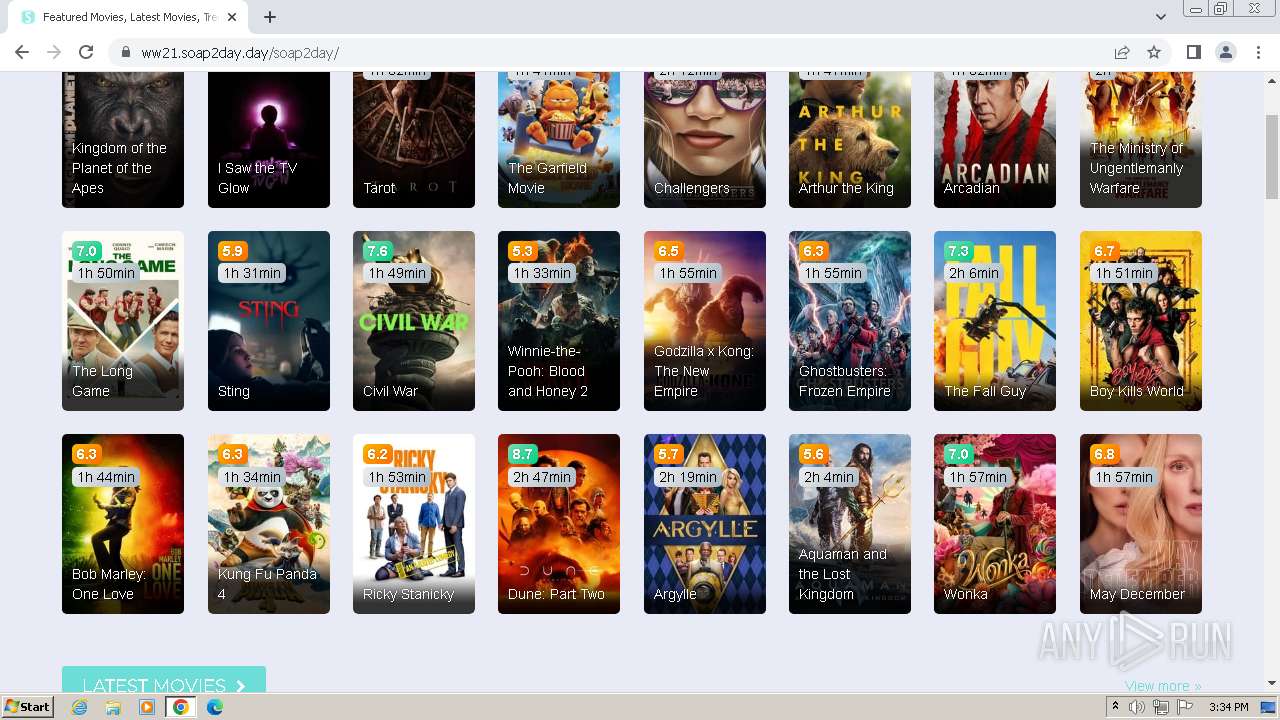Open Bob Marley: One Love poster
This screenshot has height=720, width=1280.
click(123, 524)
